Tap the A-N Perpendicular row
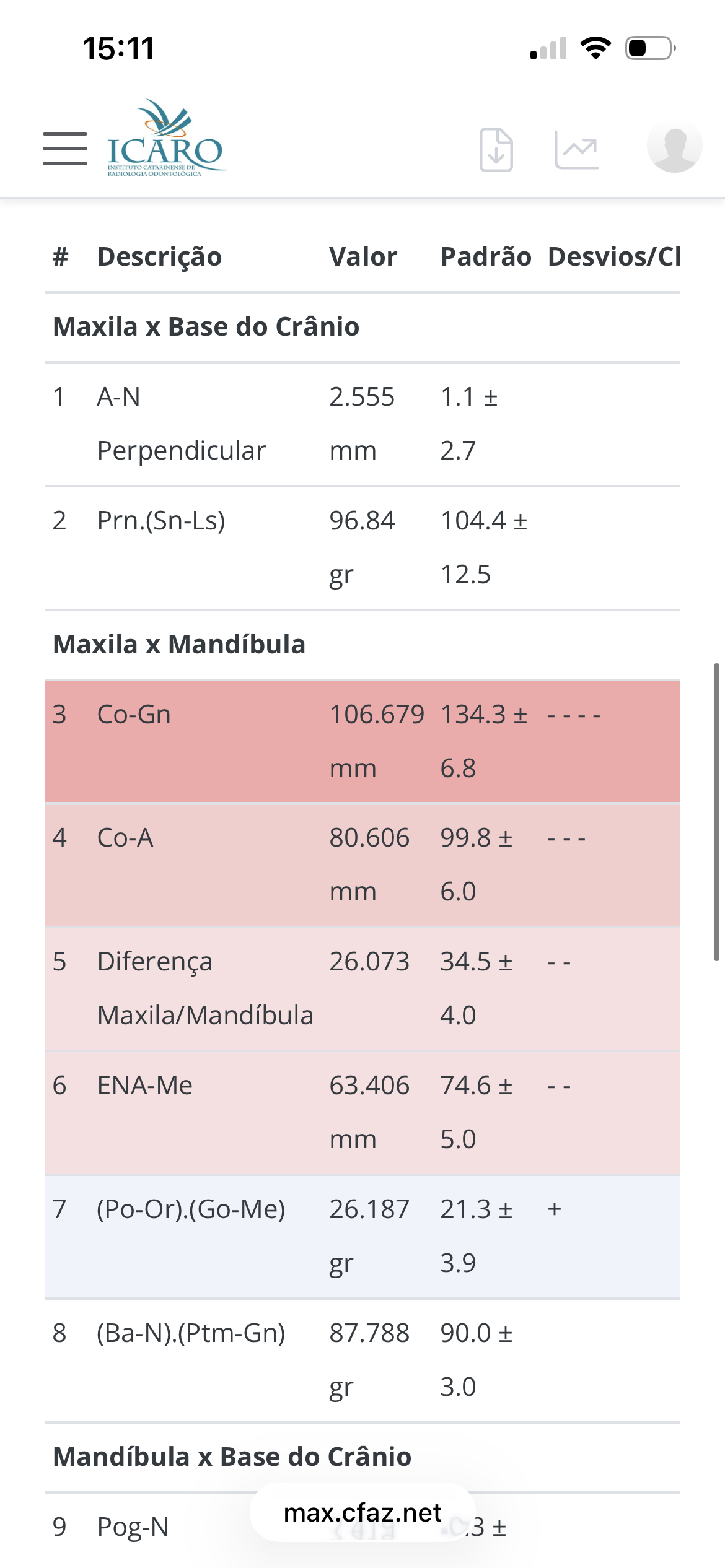Screen dimensions: 725x1568 [362, 424]
